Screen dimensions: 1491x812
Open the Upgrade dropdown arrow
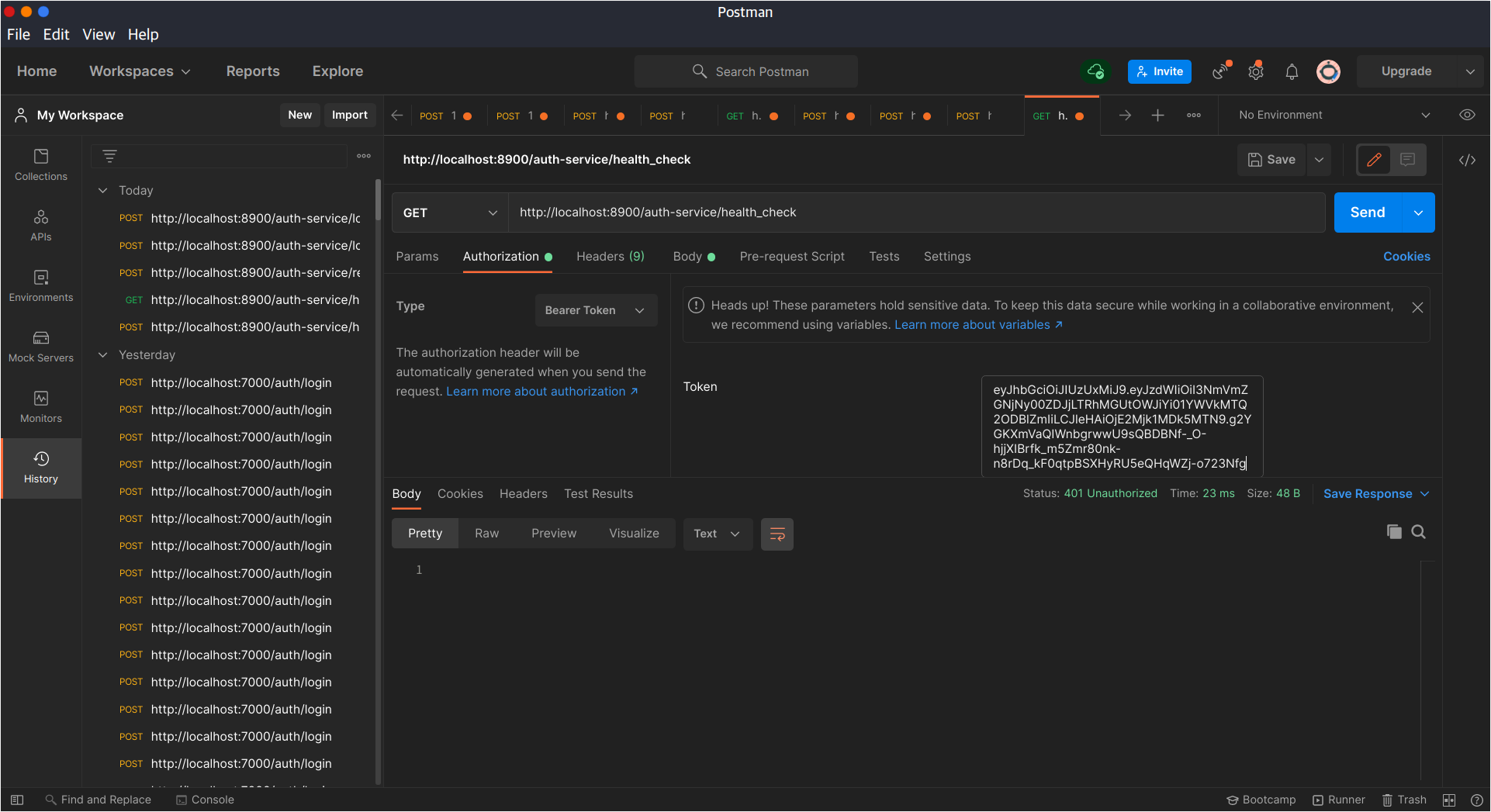[x=1470, y=71]
